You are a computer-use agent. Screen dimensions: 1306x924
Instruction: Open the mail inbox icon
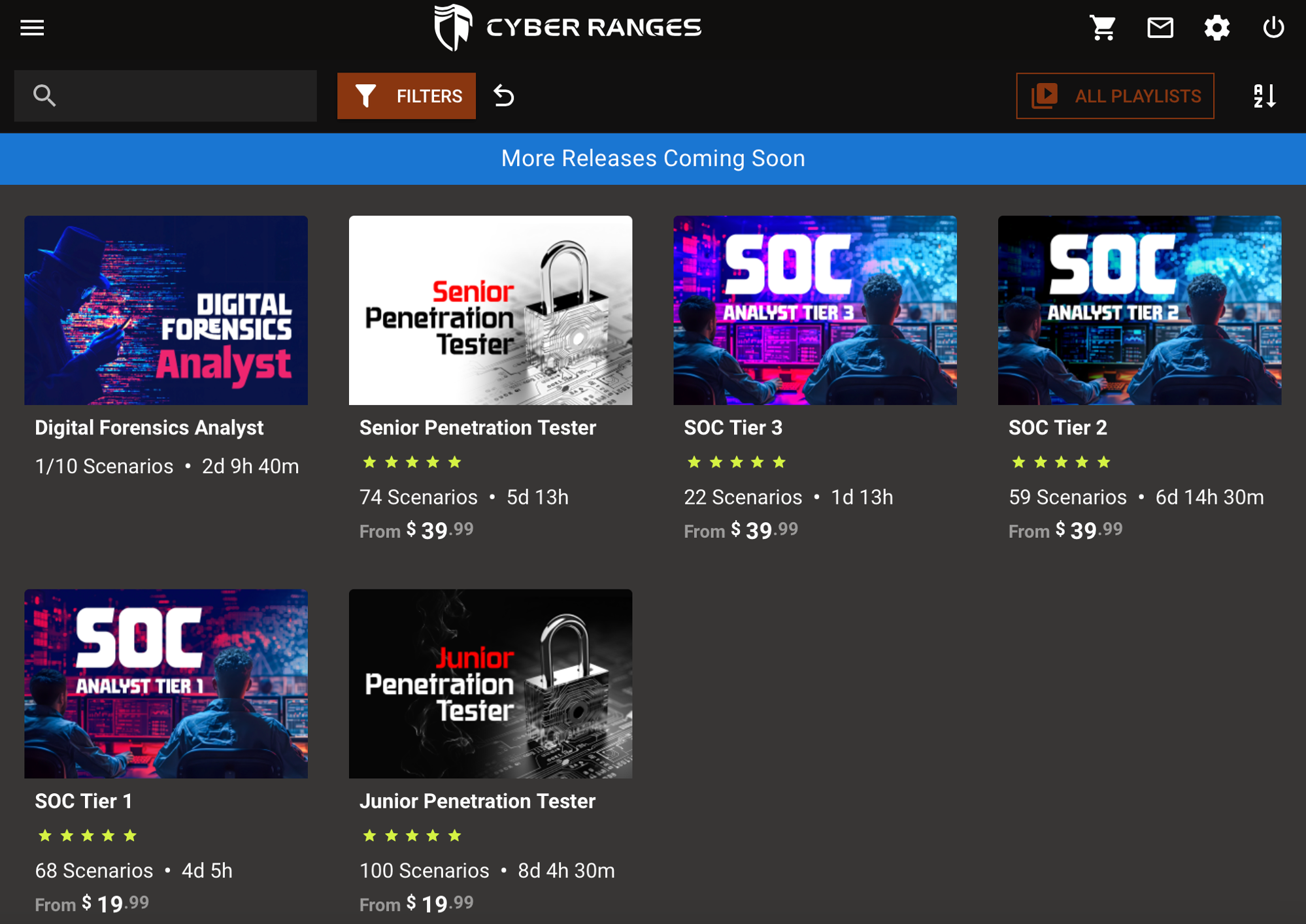[1160, 27]
